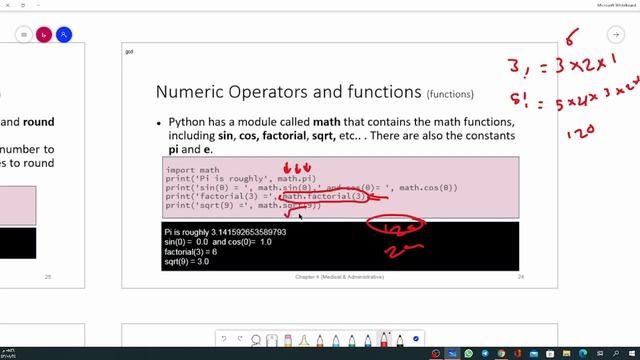Click the red circular app taskbar icon
This screenshot has width=640, height=360.
(436, 353)
